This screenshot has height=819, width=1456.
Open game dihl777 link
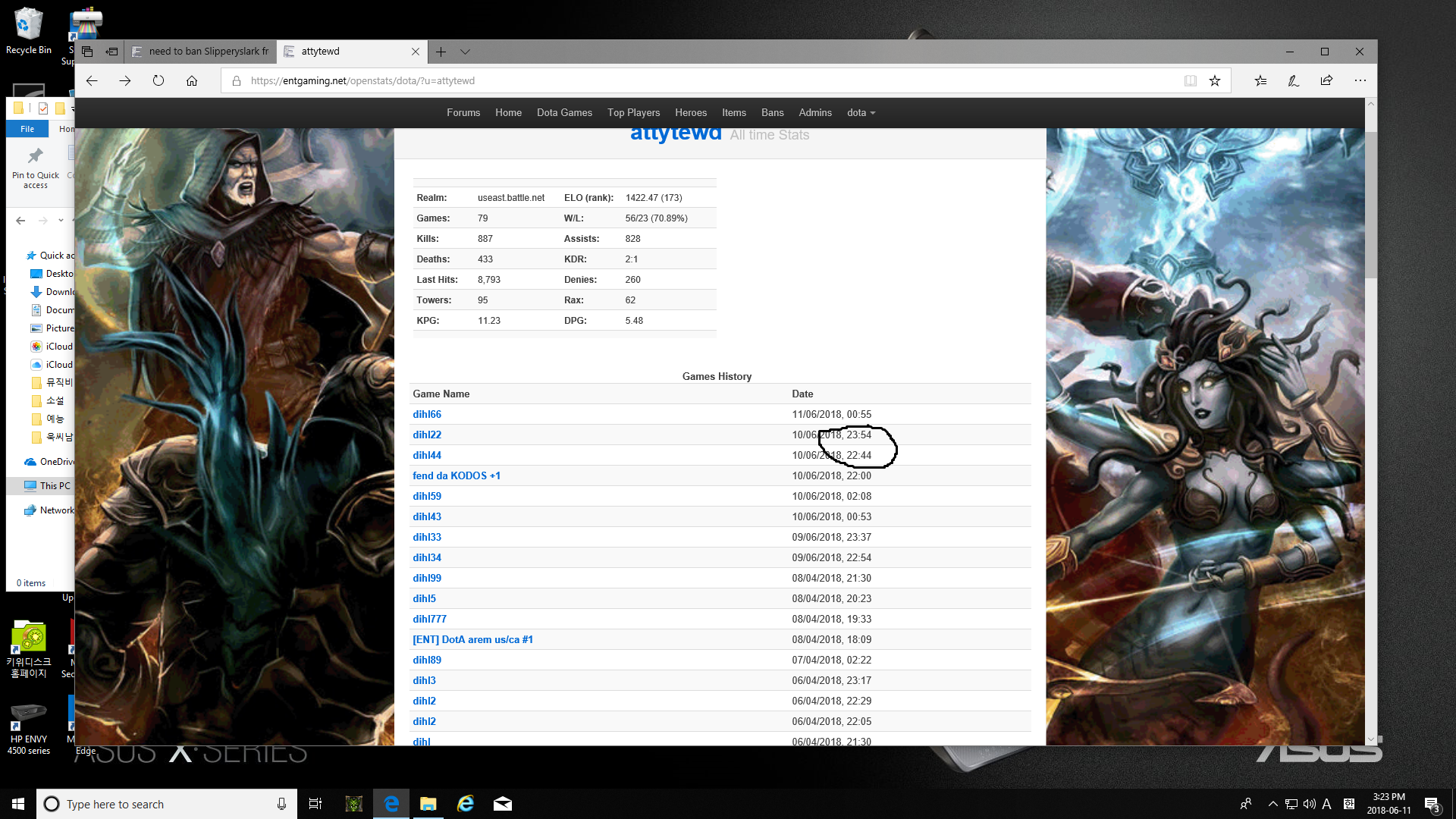pos(429,620)
